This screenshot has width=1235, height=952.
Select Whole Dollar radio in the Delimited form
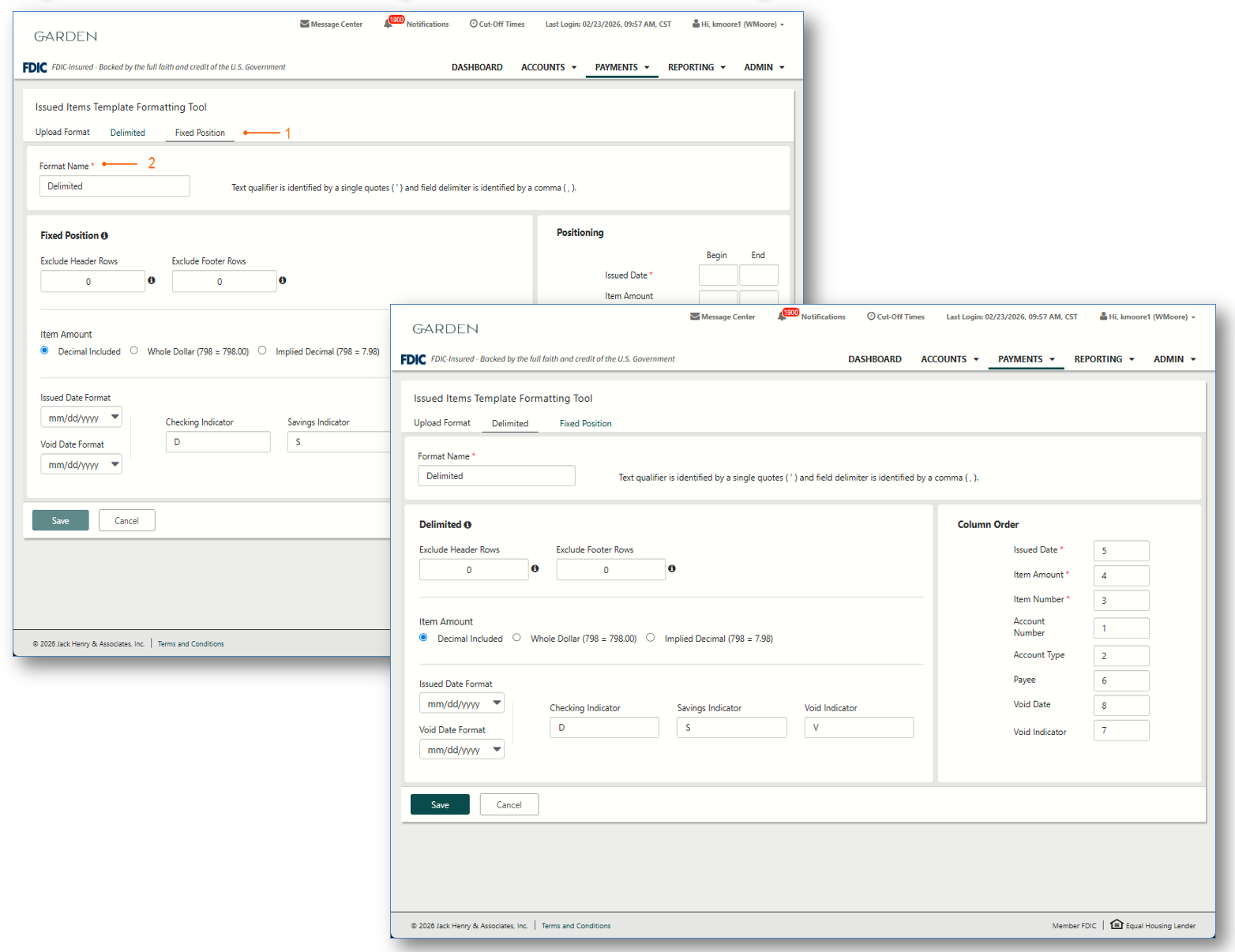[x=516, y=638]
